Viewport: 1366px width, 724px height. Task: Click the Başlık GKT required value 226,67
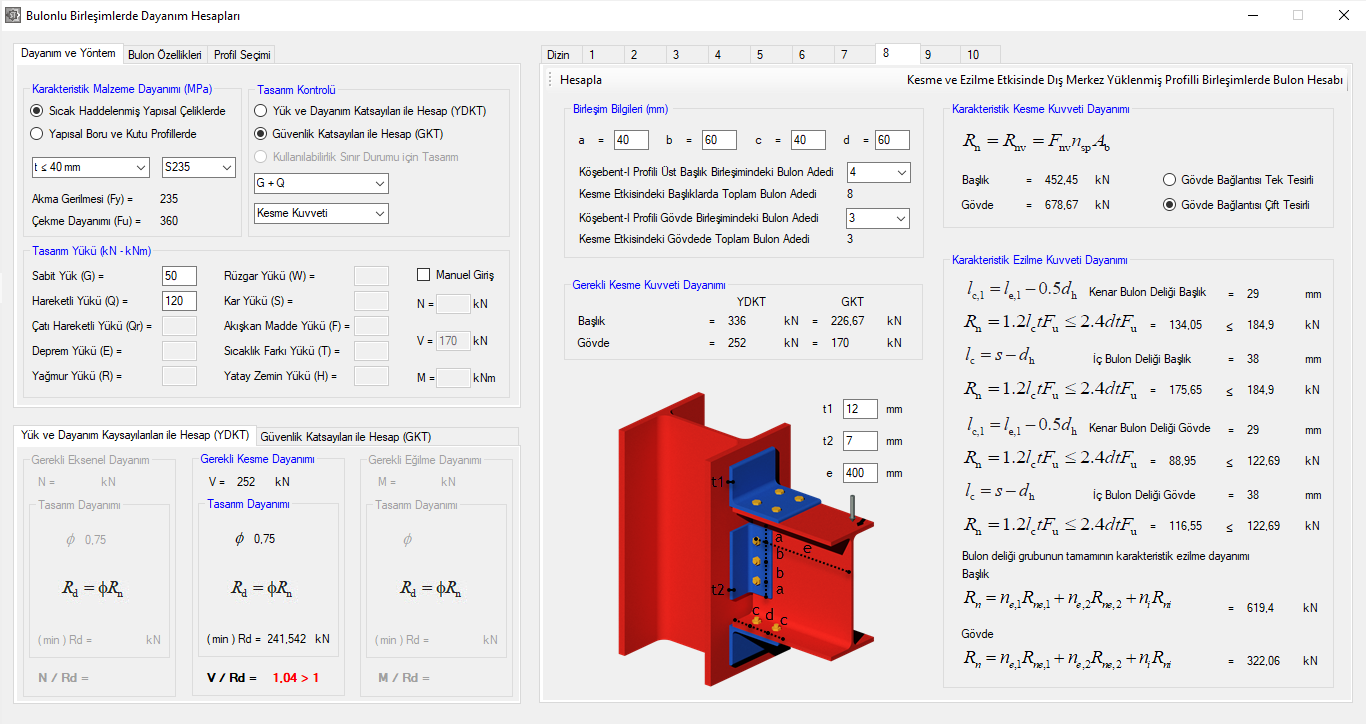(848, 321)
